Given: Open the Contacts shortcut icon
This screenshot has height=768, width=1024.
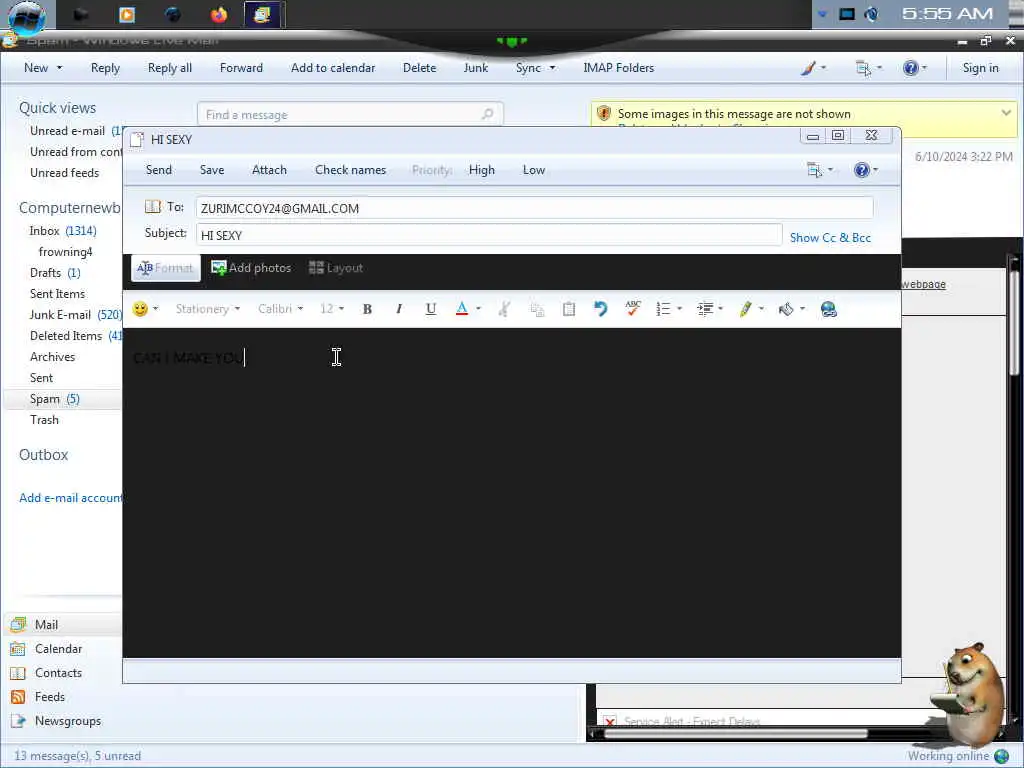Looking at the screenshot, I should (x=18, y=673).
